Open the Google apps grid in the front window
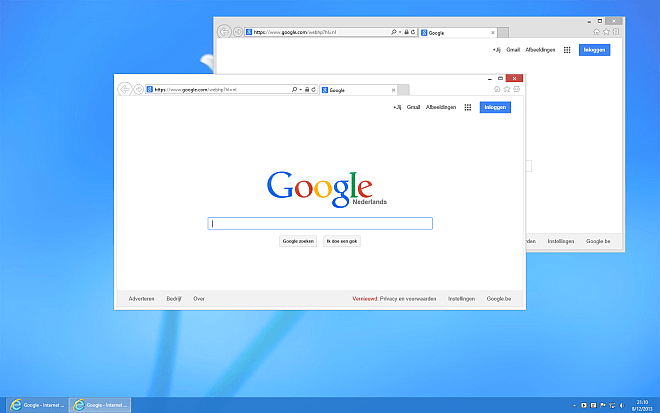 [468, 107]
